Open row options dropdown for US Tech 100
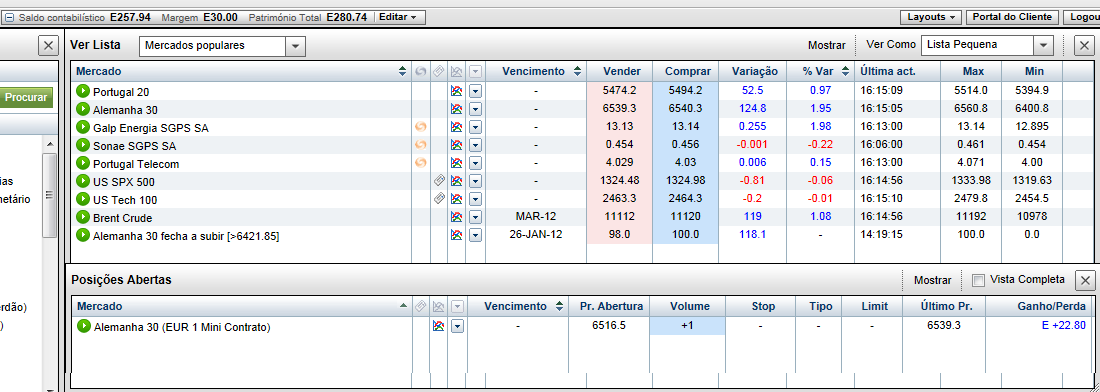The width and height of the screenshot is (1100, 392). click(x=476, y=200)
